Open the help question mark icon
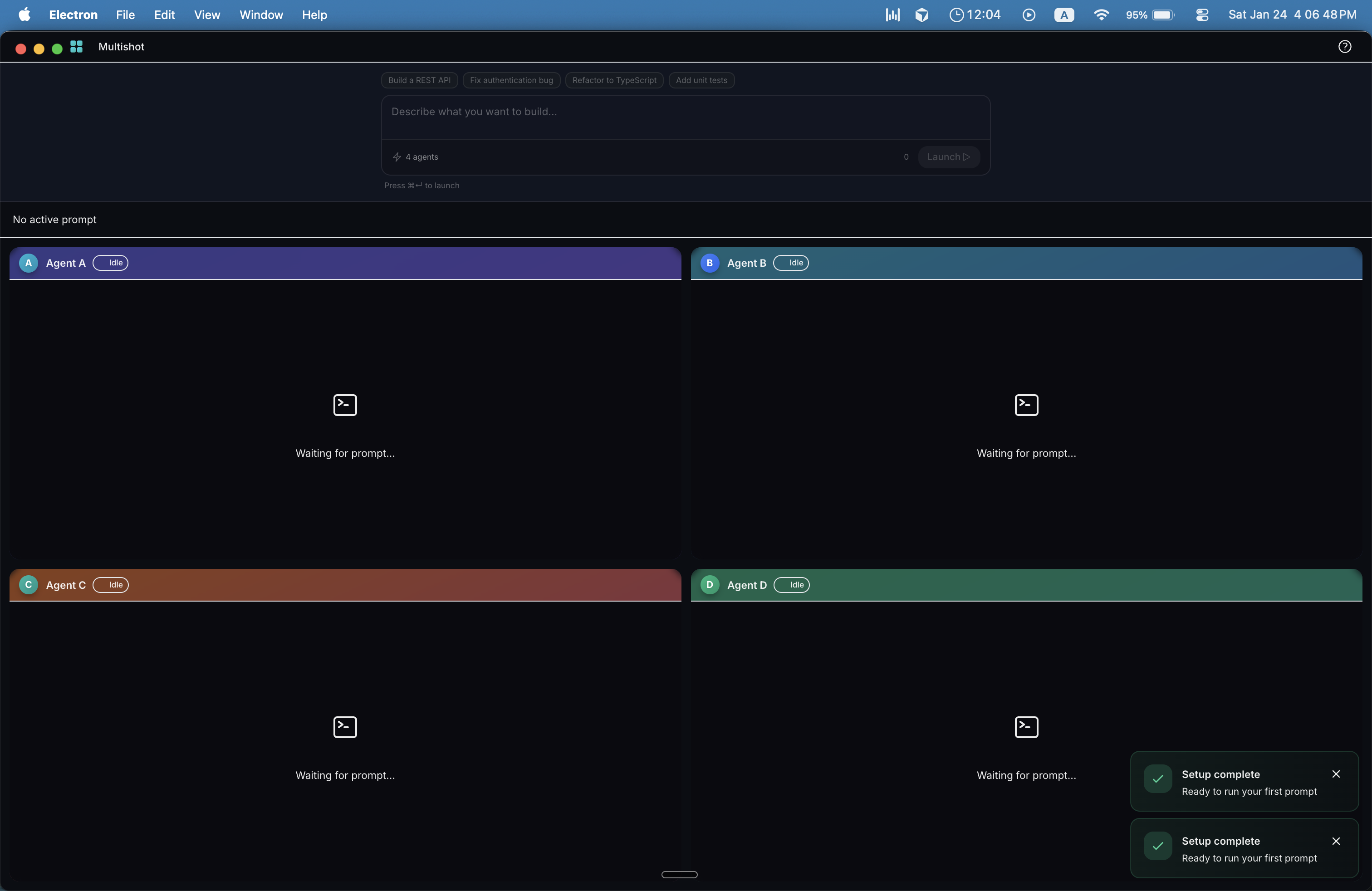This screenshot has width=1372, height=891. (1344, 47)
